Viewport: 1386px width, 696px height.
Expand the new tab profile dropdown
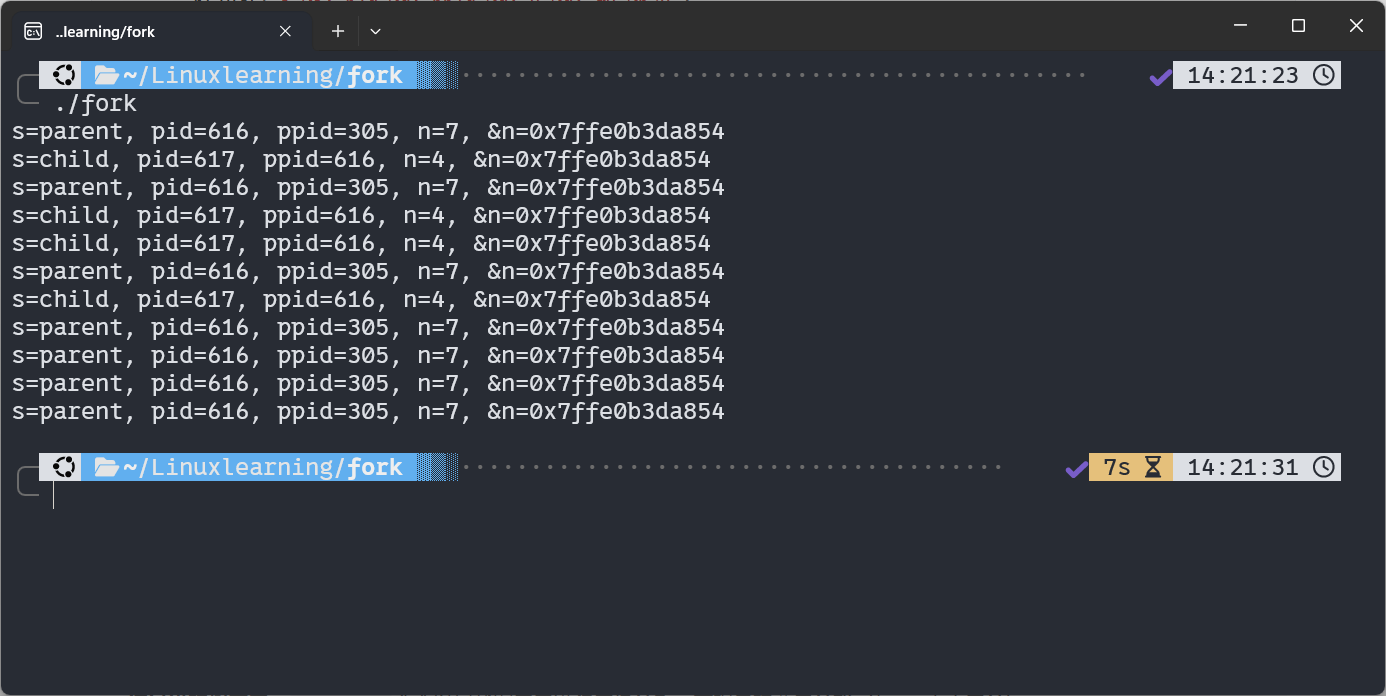click(375, 31)
